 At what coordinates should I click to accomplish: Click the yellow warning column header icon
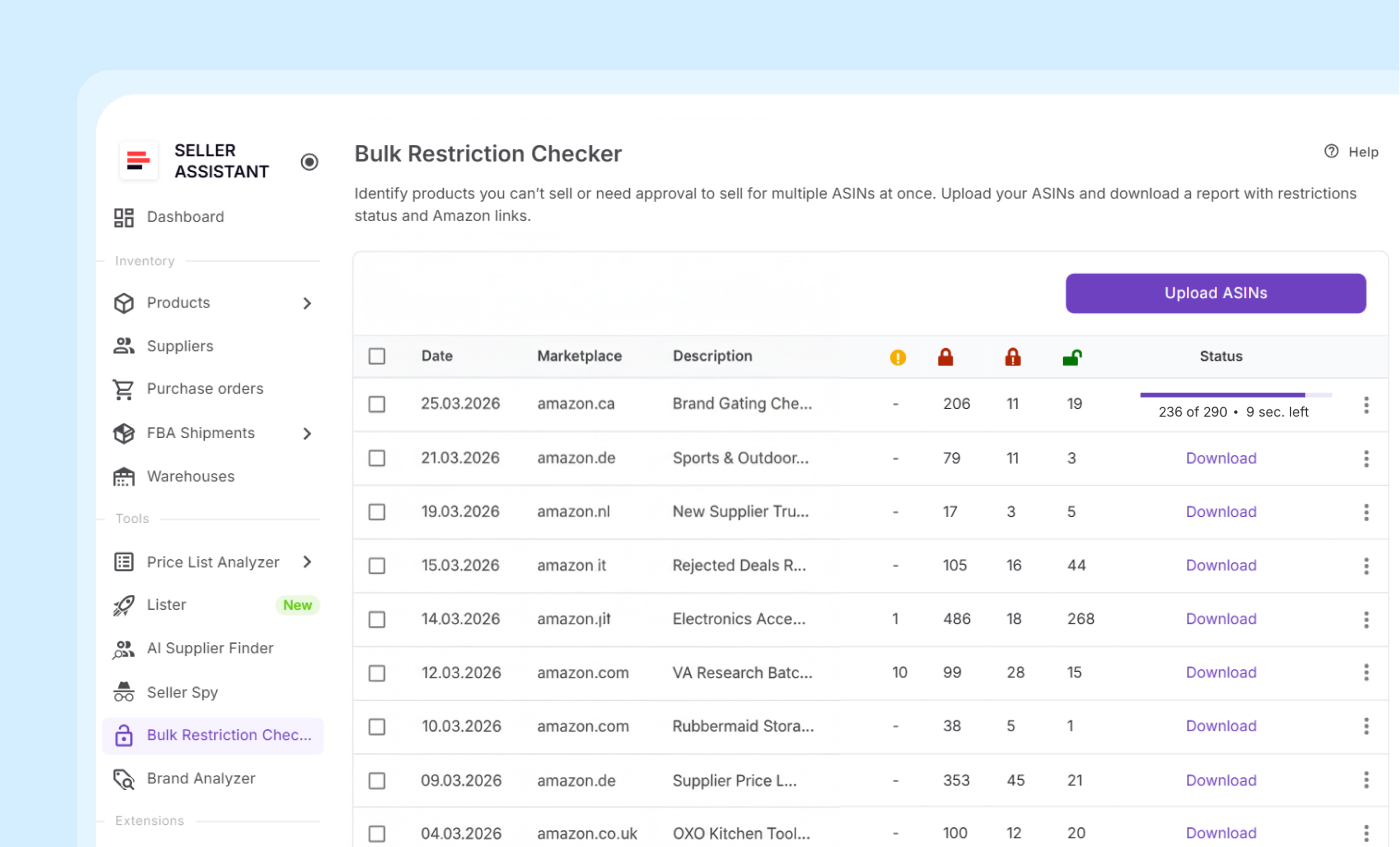click(x=898, y=357)
